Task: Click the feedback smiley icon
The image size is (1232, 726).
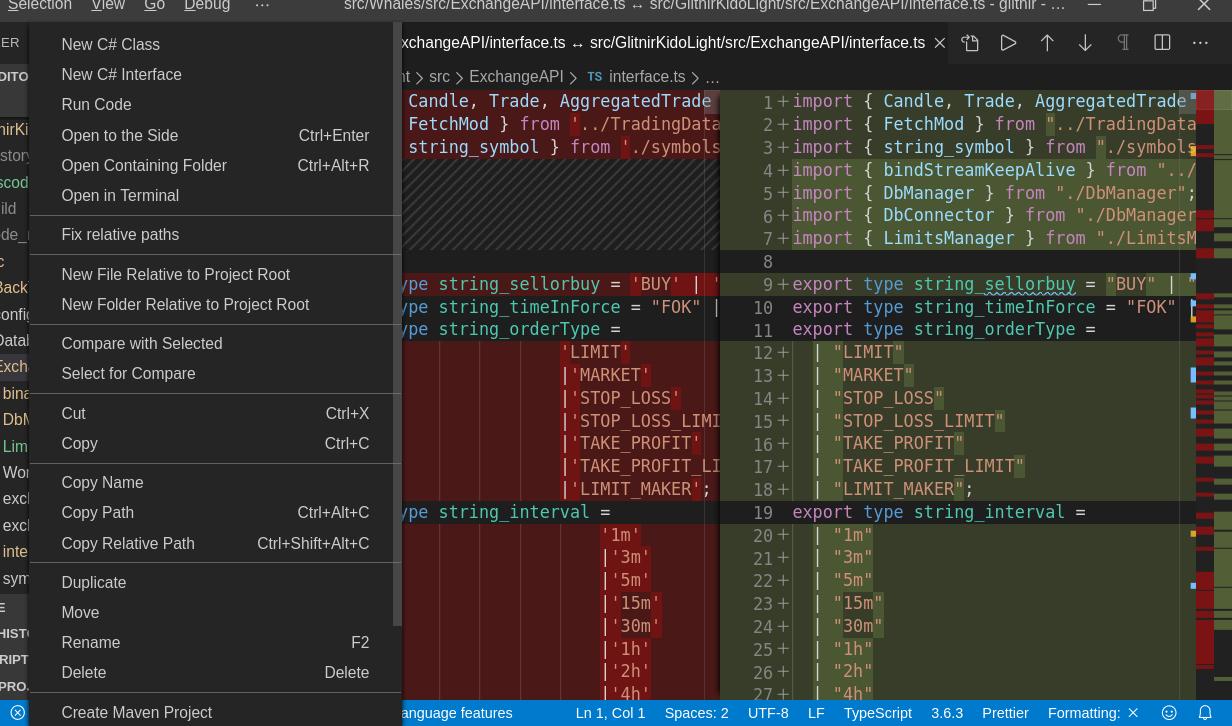Action: (1168, 713)
